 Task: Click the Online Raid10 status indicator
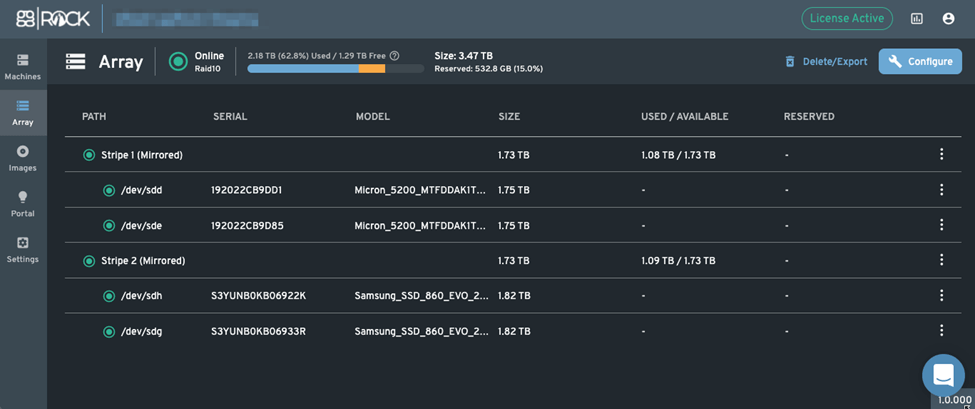[x=178, y=62]
